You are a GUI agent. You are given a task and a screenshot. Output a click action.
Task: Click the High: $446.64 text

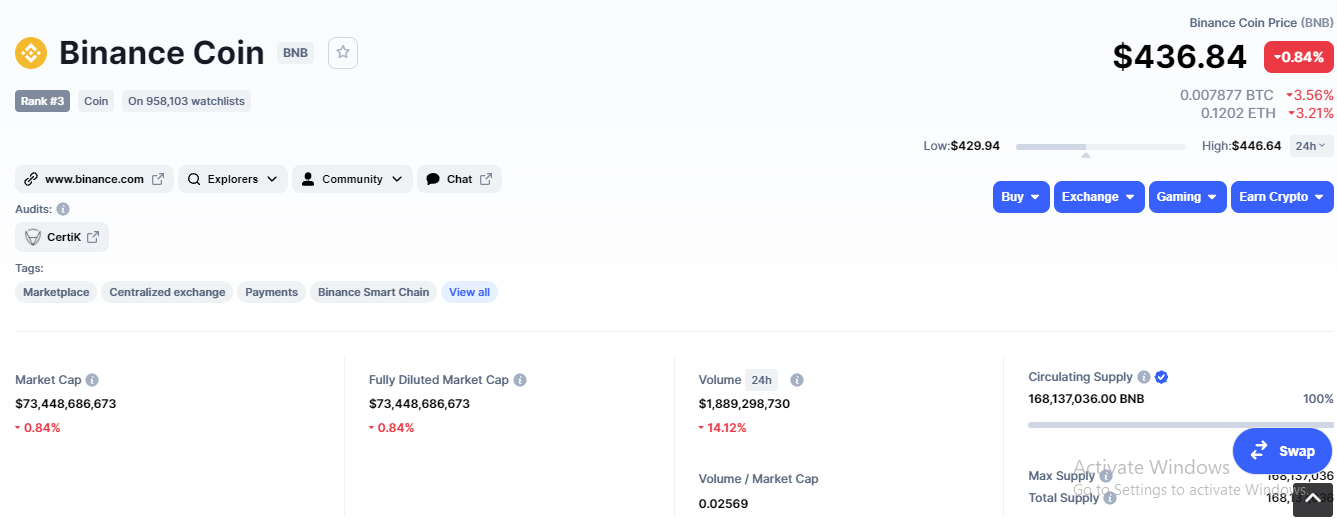(1242, 146)
